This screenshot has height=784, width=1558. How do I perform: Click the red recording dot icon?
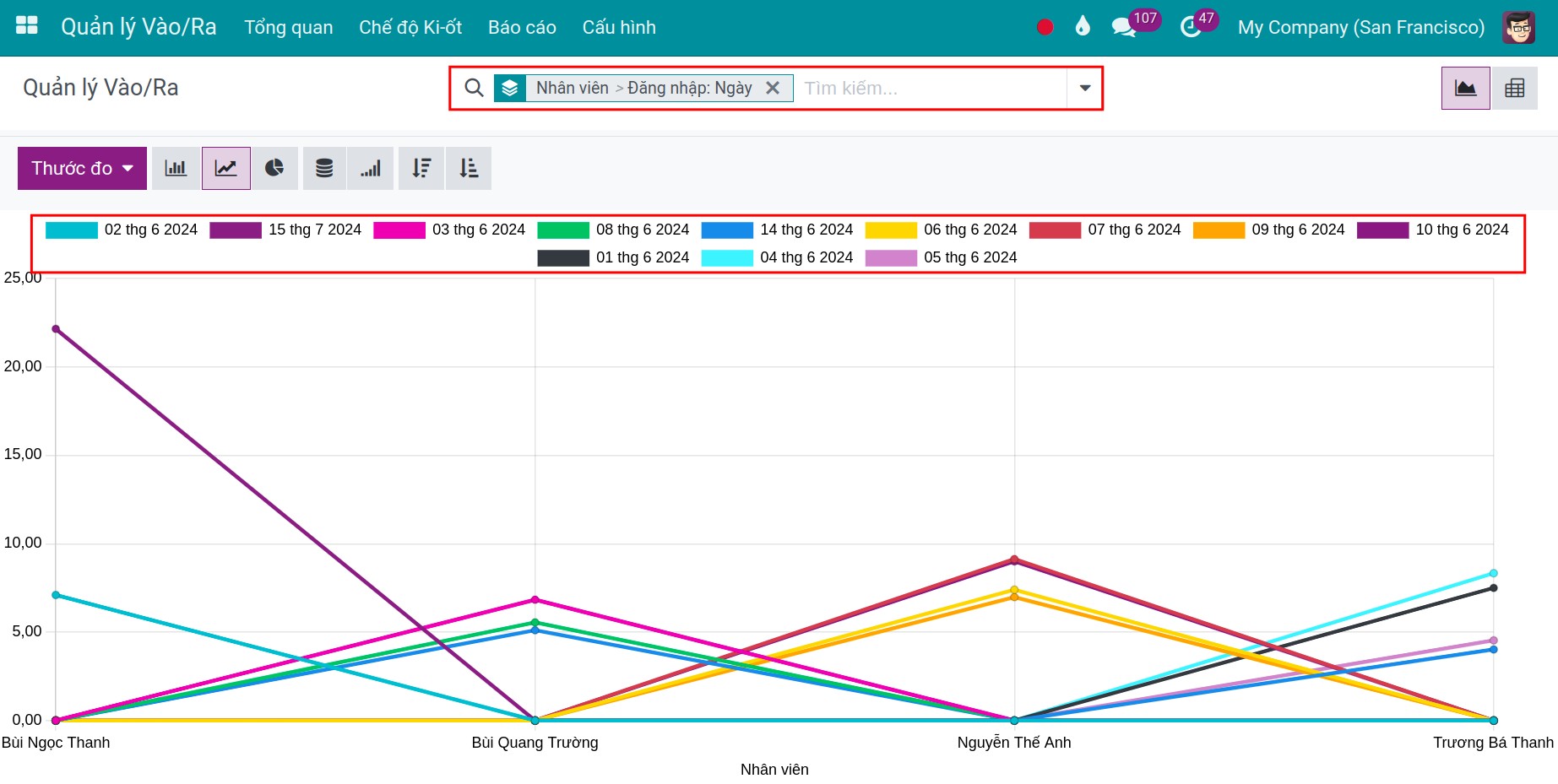(1045, 27)
